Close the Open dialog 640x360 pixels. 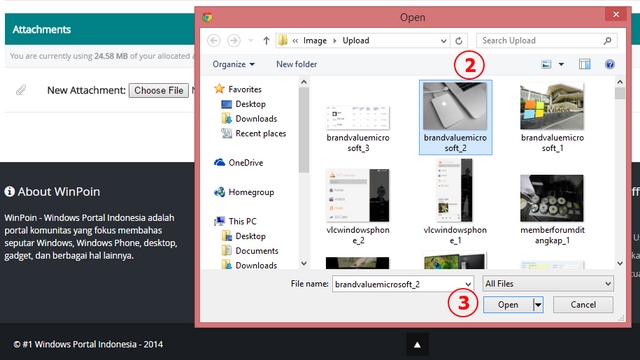616,15
